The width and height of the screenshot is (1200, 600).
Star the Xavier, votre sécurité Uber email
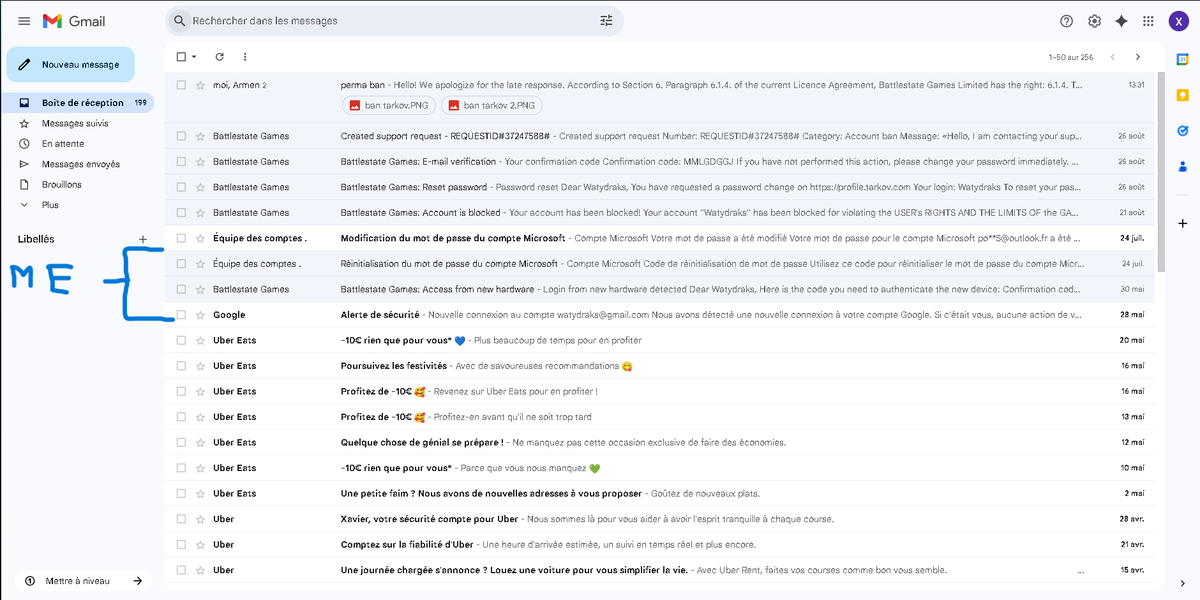point(200,519)
